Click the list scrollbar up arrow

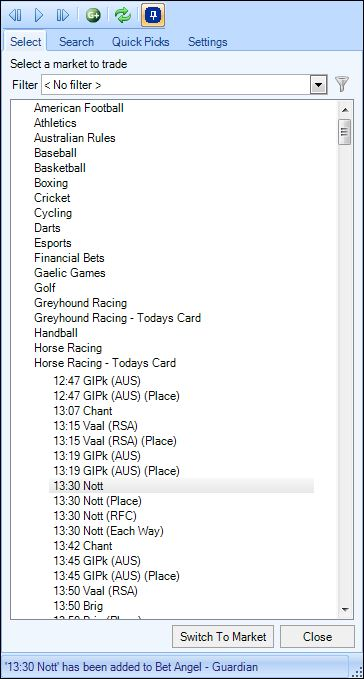coord(345,110)
